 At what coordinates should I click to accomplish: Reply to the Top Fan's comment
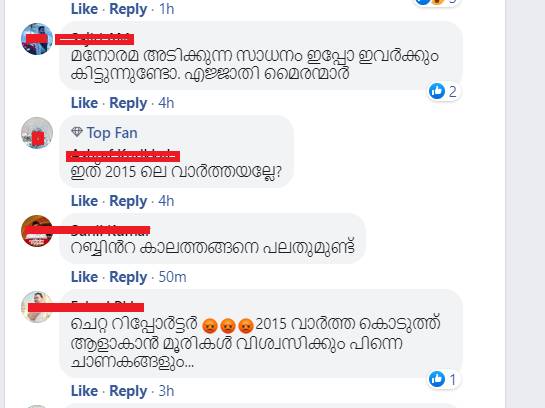click(128, 201)
